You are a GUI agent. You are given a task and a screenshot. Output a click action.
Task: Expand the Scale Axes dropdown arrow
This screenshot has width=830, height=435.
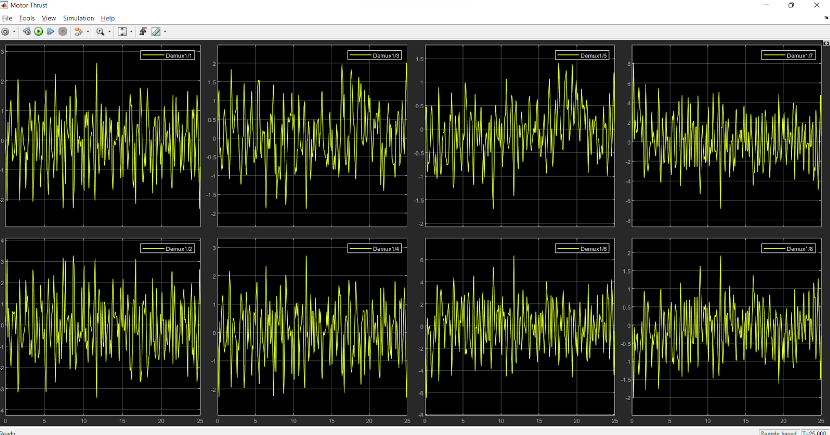131,32
